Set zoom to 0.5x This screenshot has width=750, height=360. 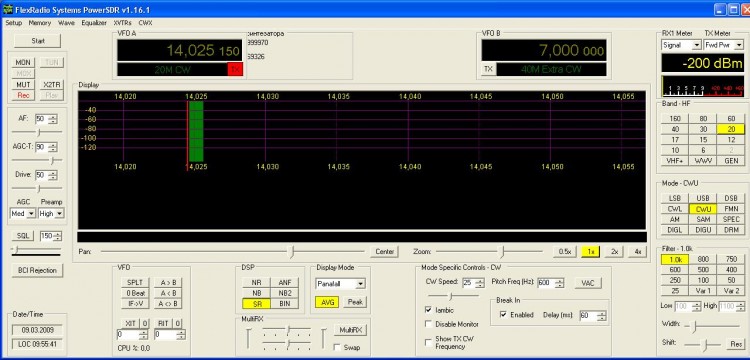[x=565, y=252]
